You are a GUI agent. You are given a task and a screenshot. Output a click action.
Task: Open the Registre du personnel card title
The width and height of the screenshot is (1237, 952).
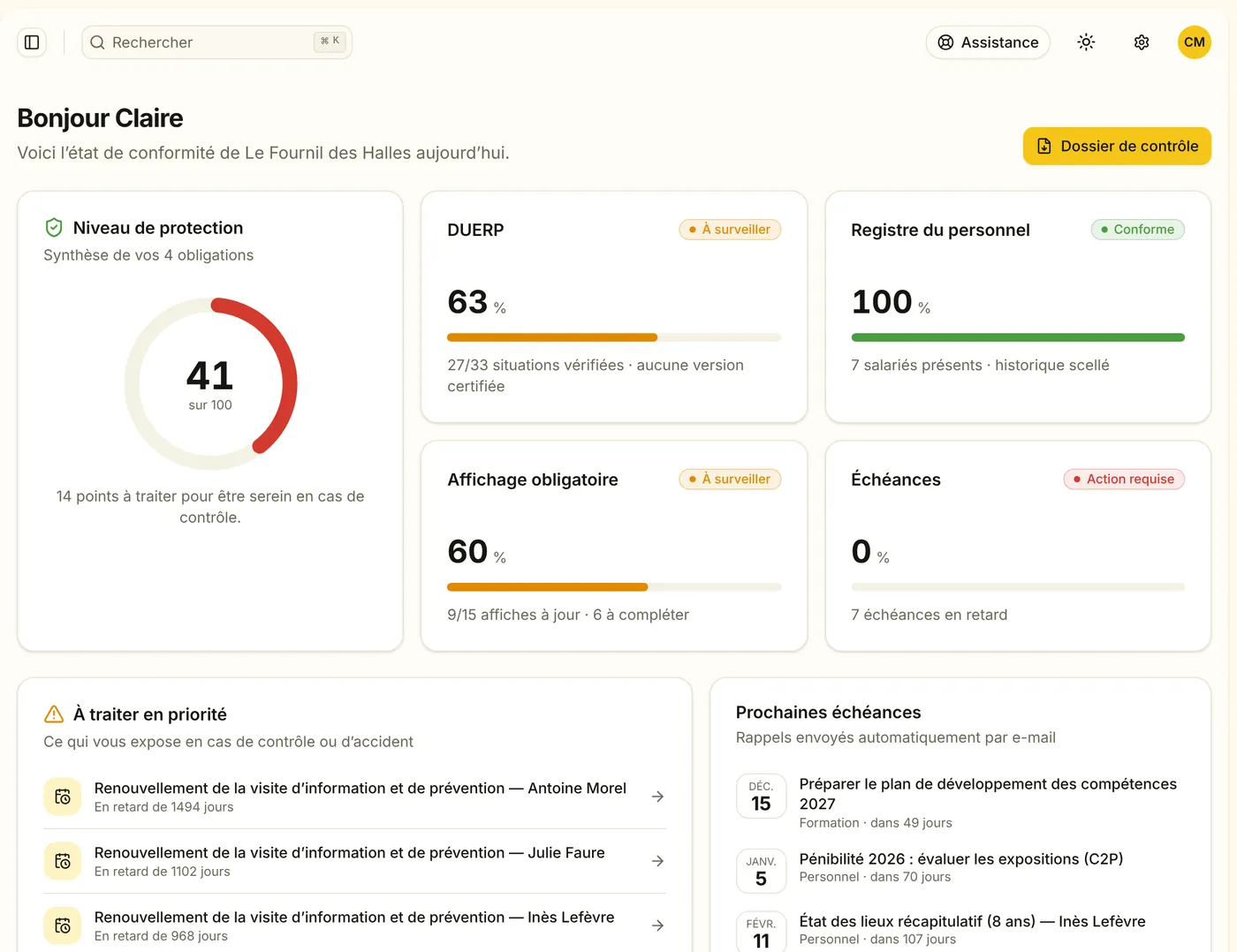(x=940, y=230)
